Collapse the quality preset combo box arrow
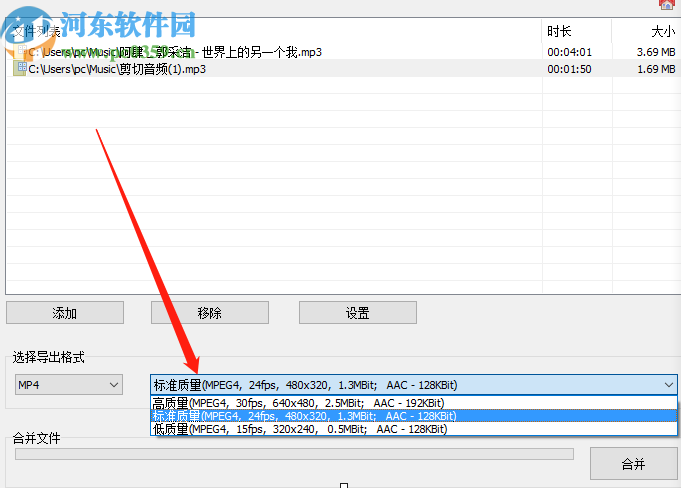This screenshot has width=681, height=488. (x=668, y=385)
